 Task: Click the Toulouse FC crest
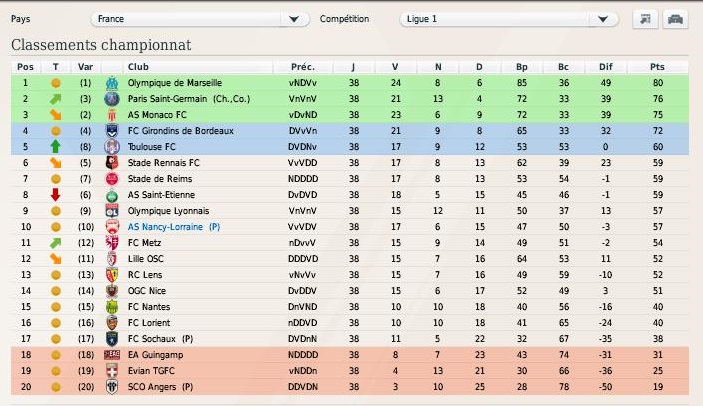pos(112,147)
